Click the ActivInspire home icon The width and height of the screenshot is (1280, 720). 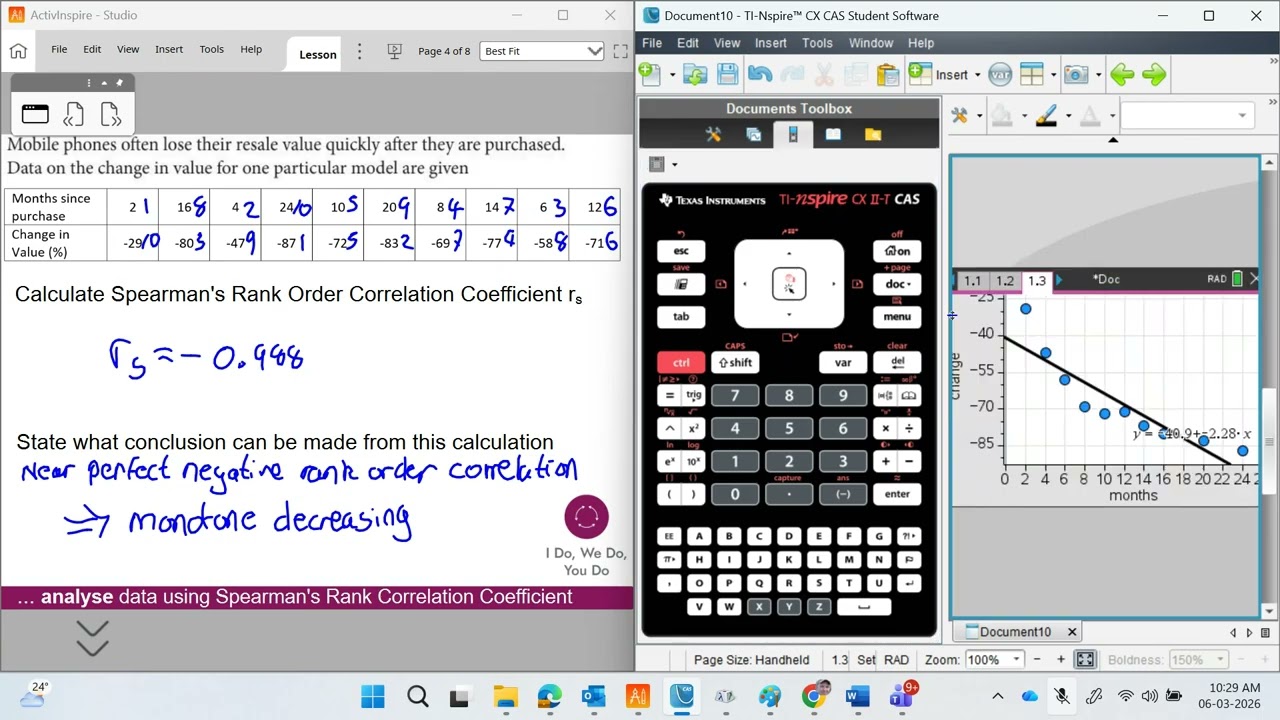click(x=18, y=51)
